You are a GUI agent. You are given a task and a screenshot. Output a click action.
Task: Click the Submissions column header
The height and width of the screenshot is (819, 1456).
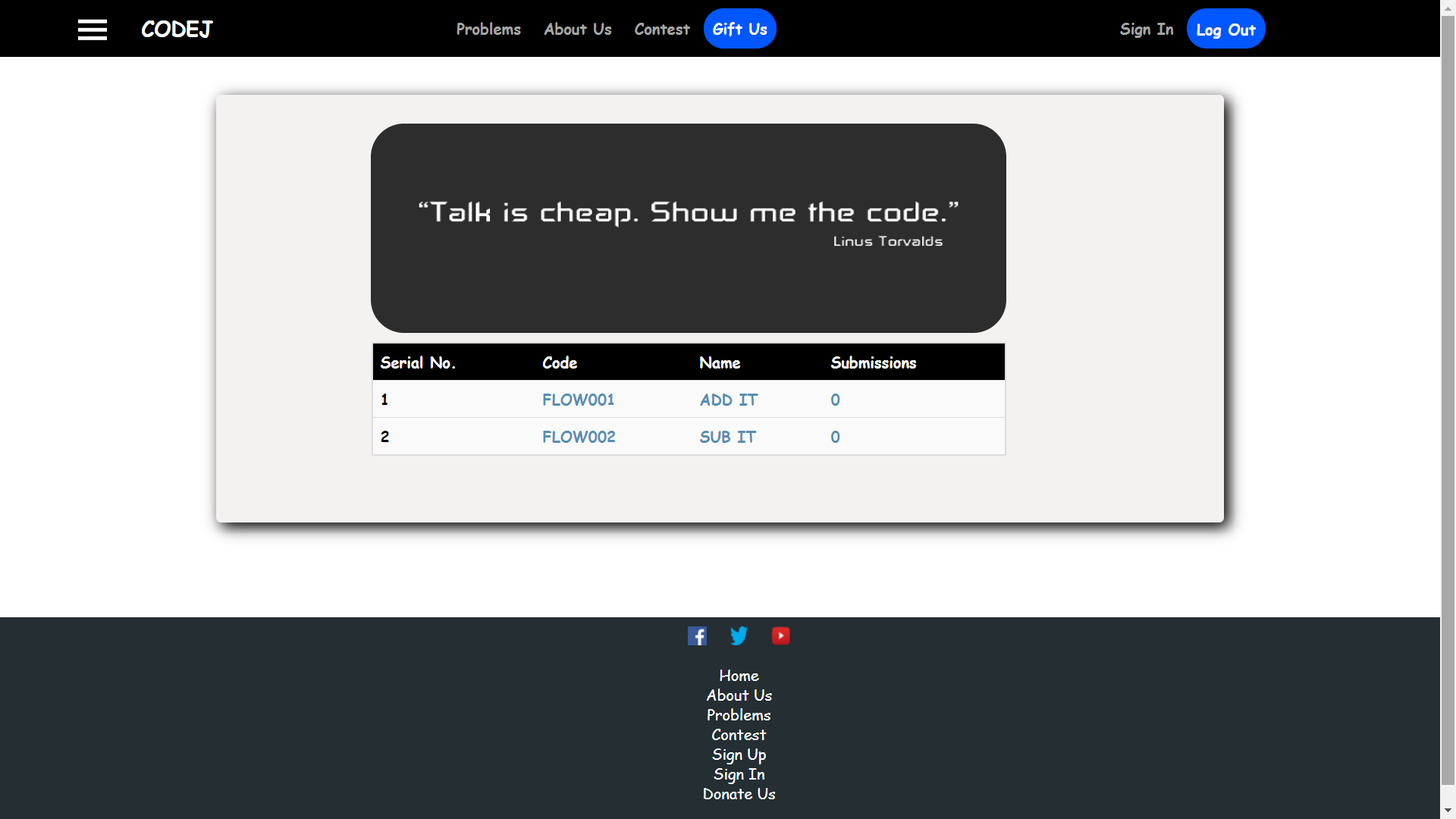click(x=873, y=362)
